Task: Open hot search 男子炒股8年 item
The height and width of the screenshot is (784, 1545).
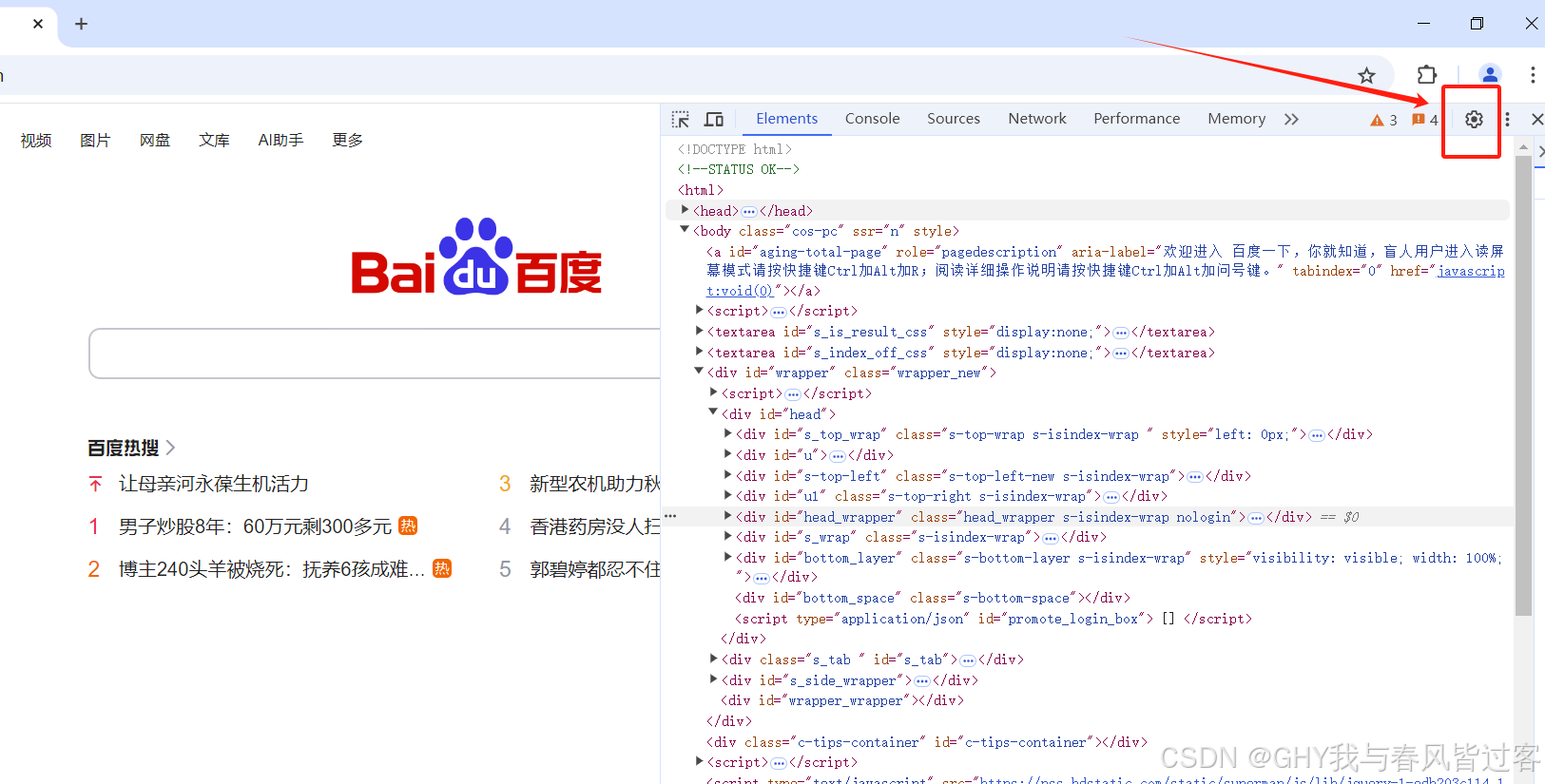Action: pos(255,526)
